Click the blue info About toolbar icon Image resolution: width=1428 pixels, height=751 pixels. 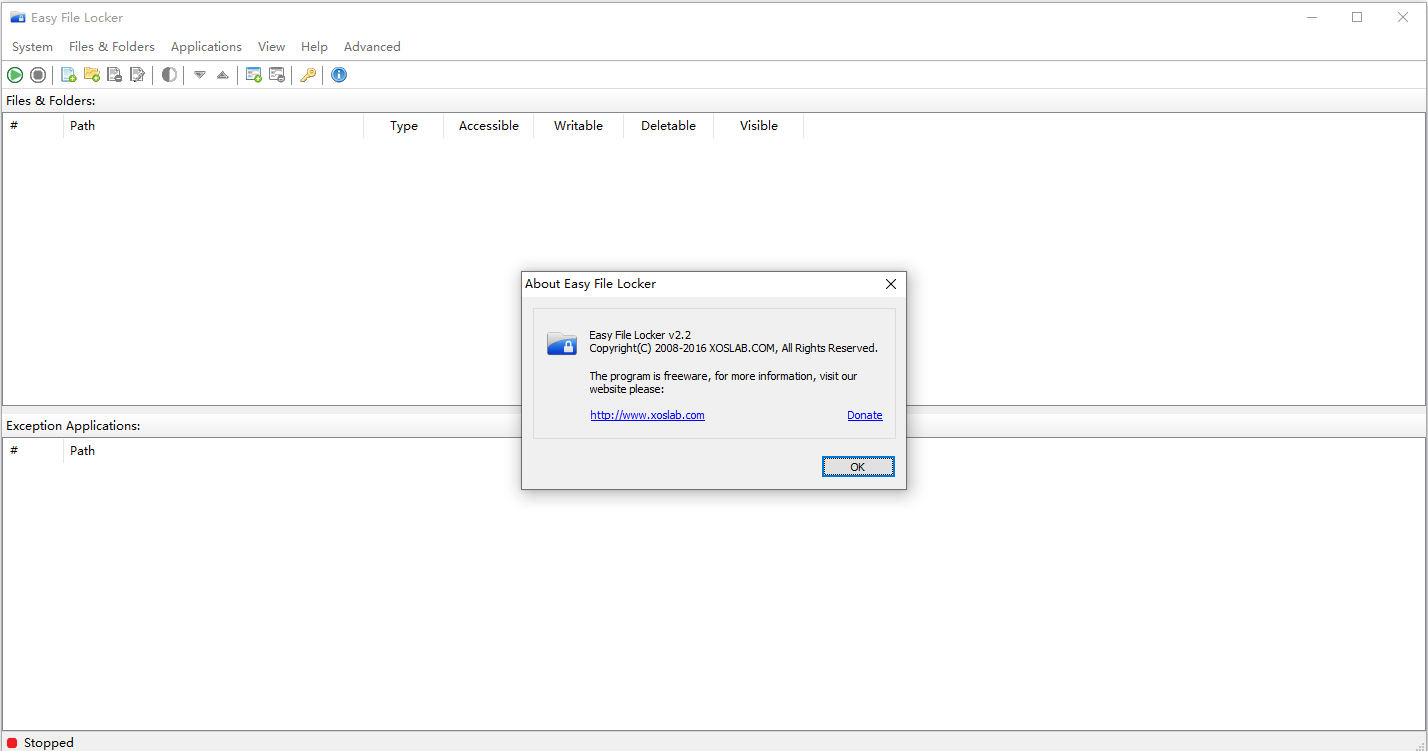pos(339,75)
